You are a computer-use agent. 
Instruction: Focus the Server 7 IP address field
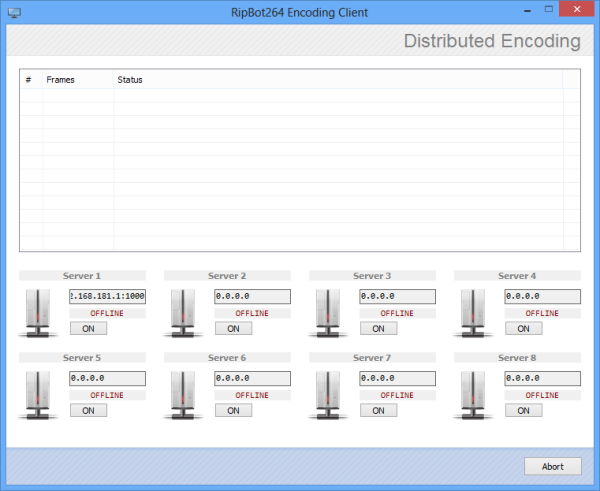tap(398, 378)
